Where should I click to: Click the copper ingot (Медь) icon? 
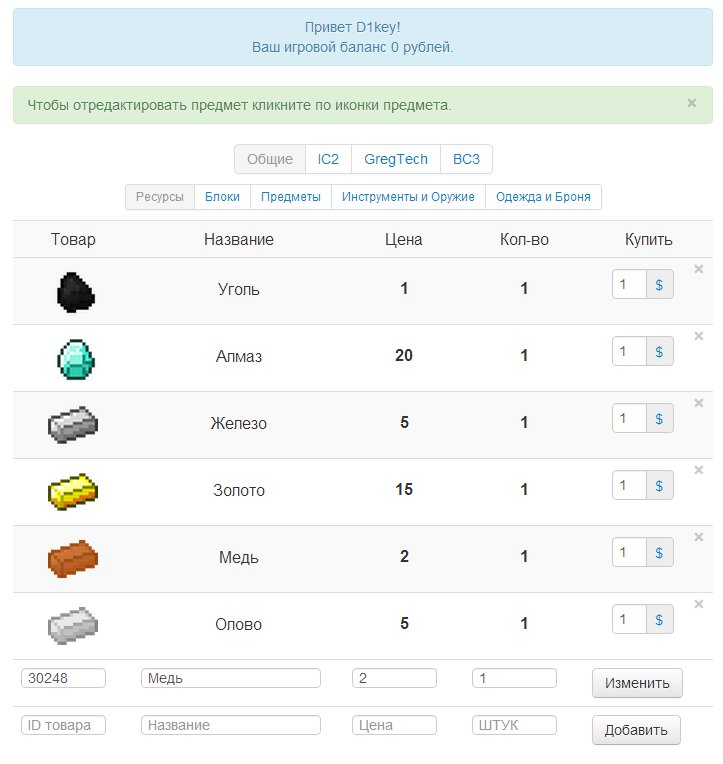click(73, 559)
